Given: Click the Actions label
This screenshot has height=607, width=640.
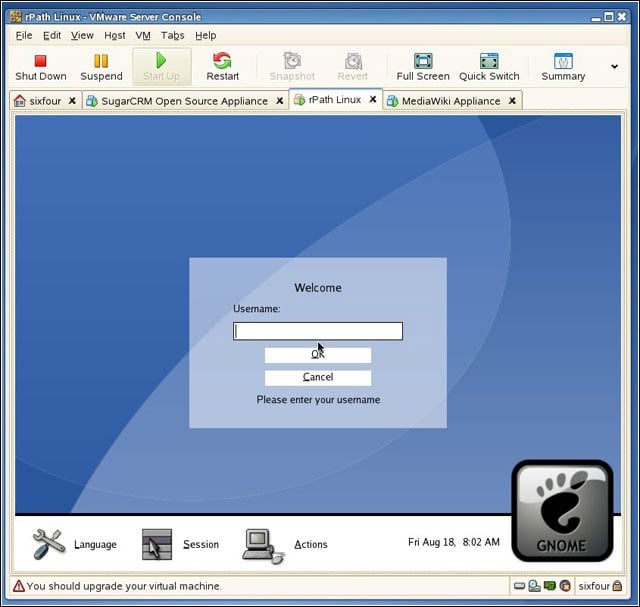Looking at the screenshot, I should (311, 545).
